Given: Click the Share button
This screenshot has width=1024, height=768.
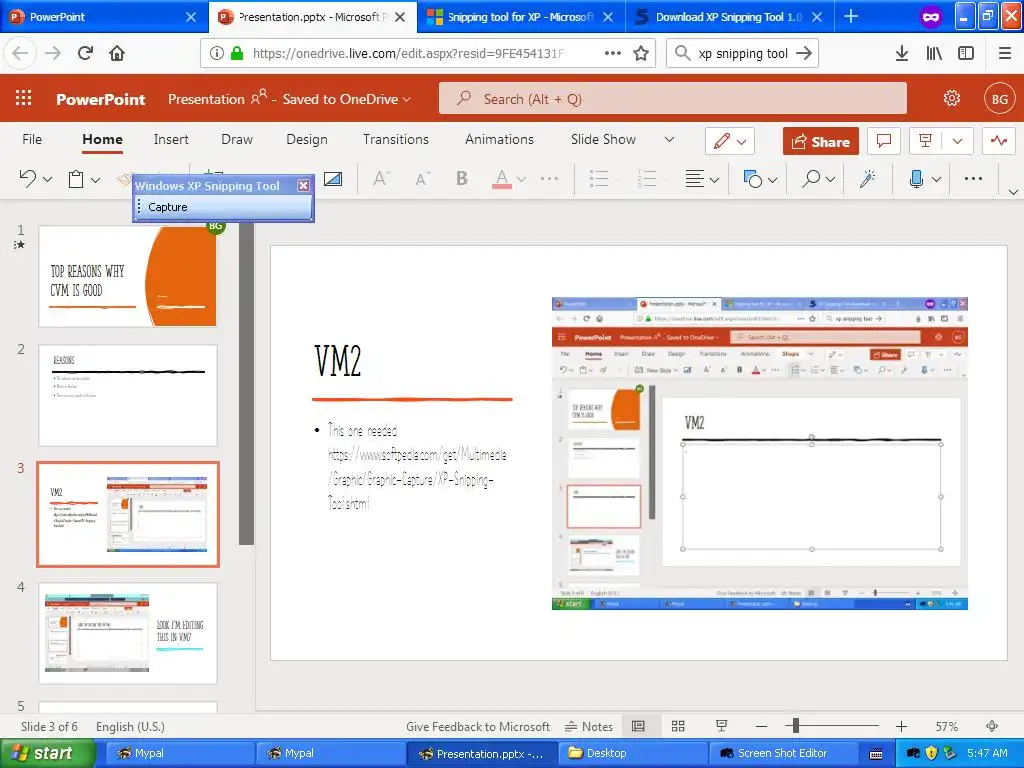Looking at the screenshot, I should coord(821,141).
